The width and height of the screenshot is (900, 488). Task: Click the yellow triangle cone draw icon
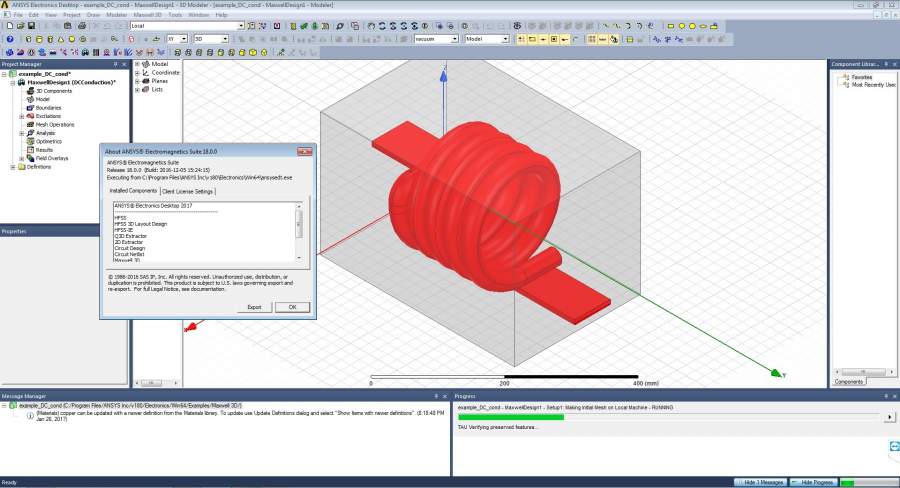pos(61,39)
